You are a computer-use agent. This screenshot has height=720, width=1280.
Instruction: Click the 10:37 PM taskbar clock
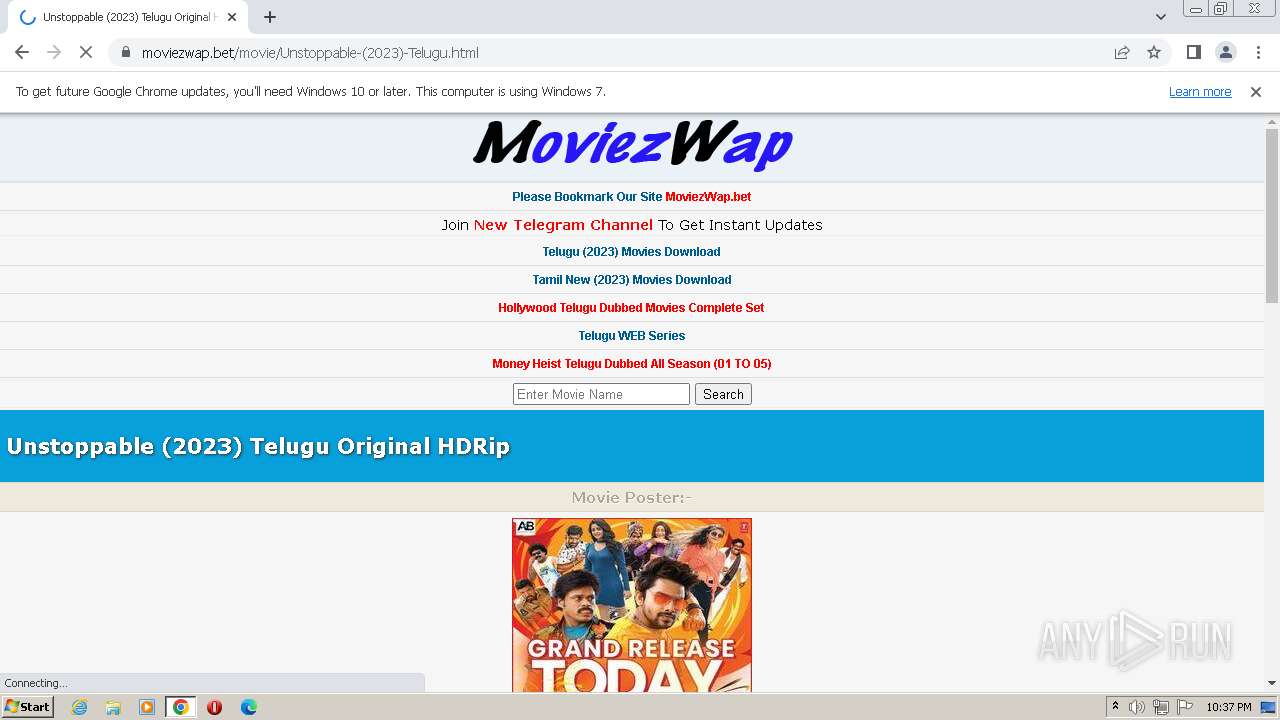(1229, 707)
